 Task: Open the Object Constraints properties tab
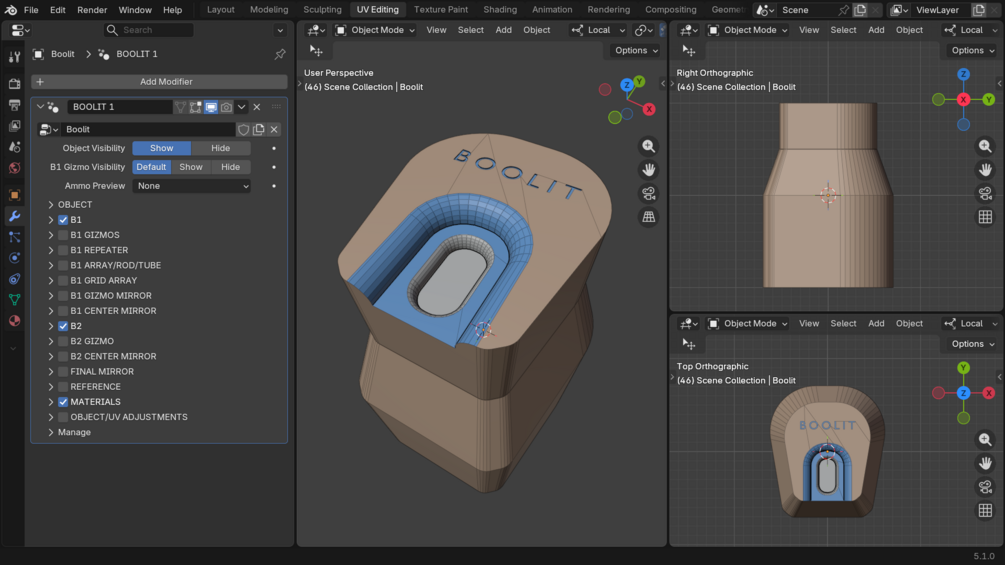[x=14, y=279]
